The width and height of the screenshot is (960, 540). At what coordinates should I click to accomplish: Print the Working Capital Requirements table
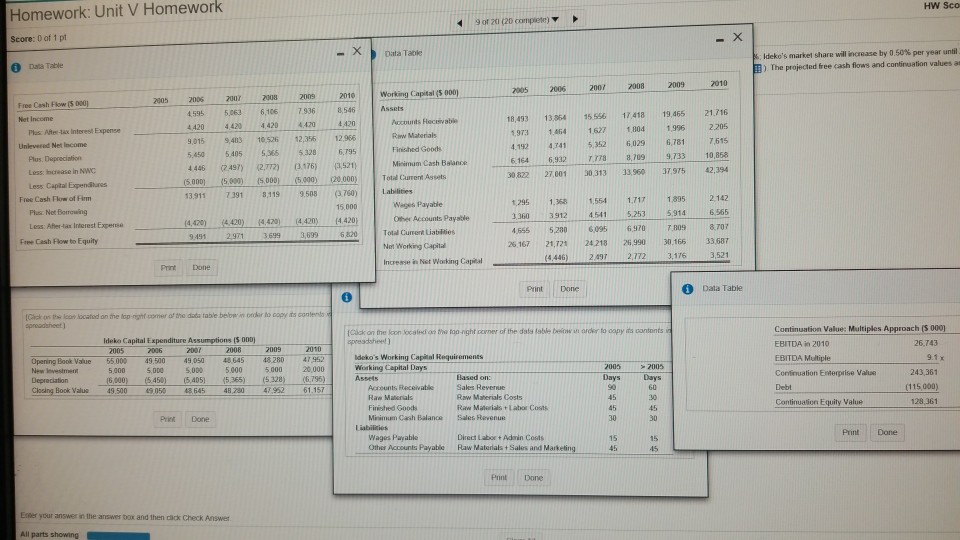coord(499,478)
